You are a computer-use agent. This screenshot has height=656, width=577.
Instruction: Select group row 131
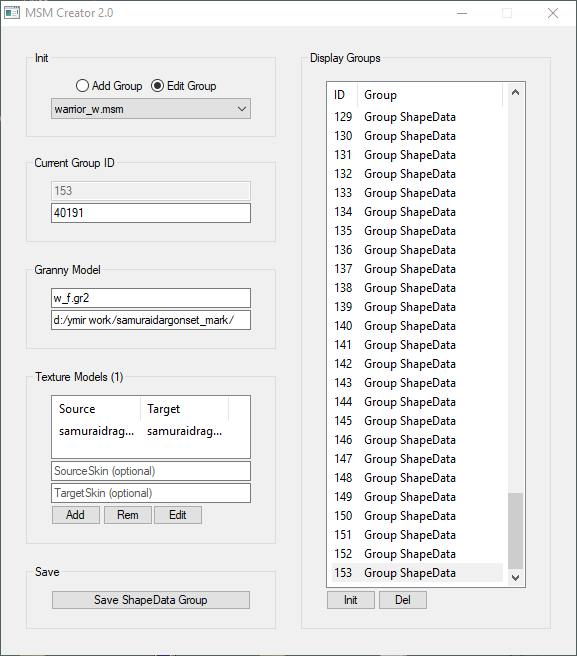tap(417, 155)
